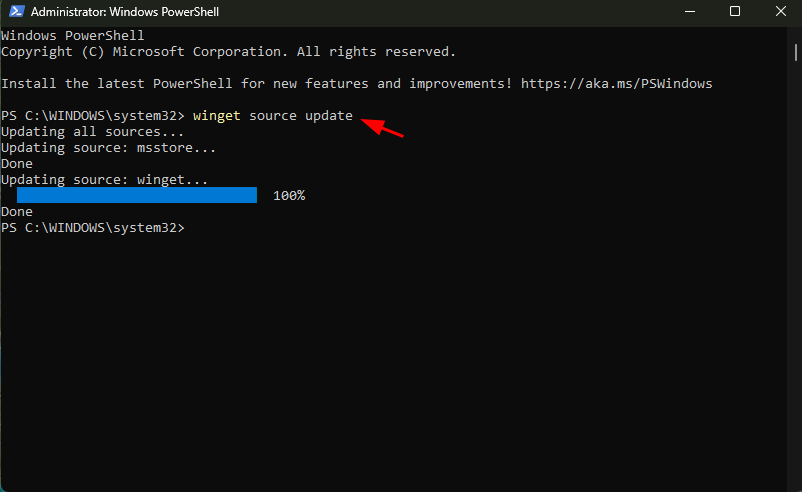The width and height of the screenshot is (802, 492).
Task: Click the window title text
Action: [x=125, y=12]
